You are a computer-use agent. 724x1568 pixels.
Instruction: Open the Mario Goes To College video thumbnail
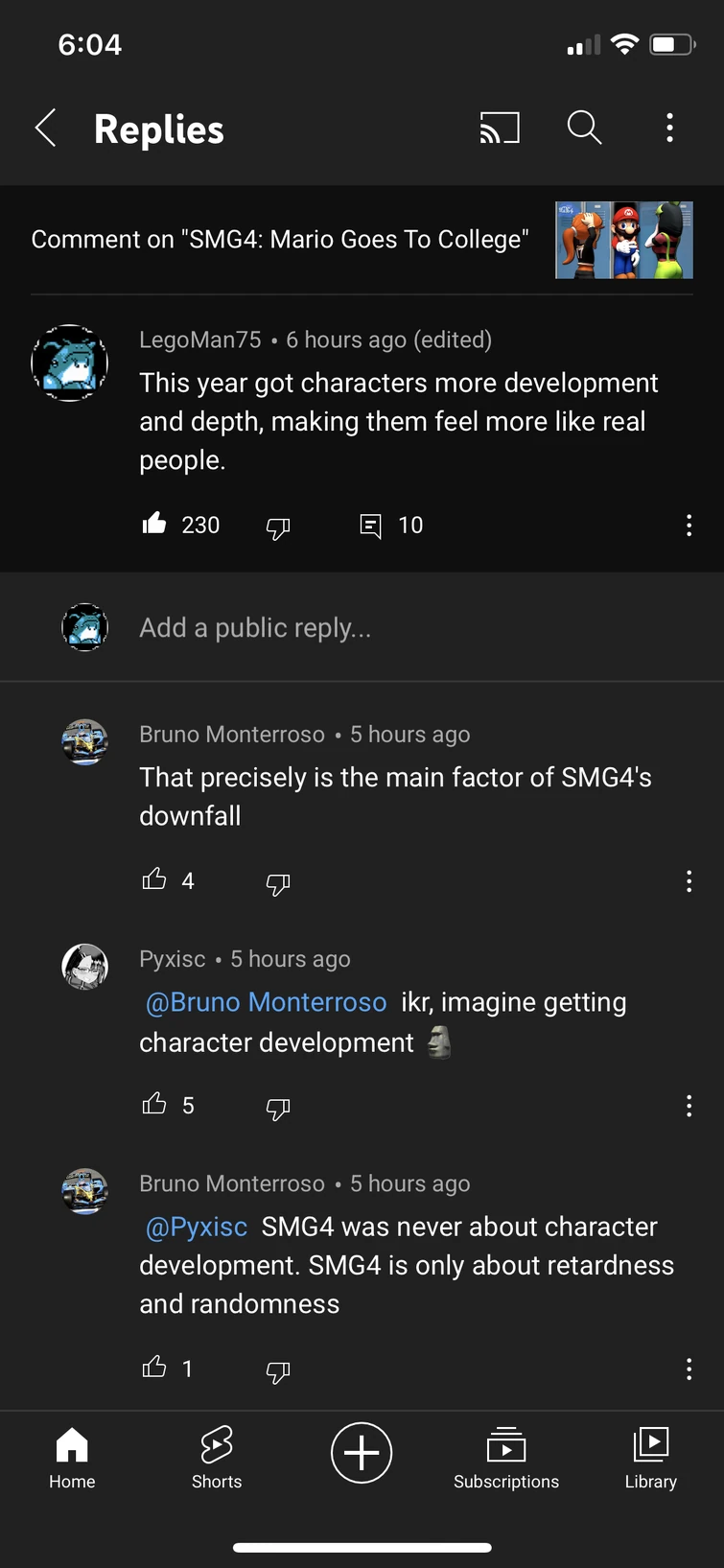point(623,240)
